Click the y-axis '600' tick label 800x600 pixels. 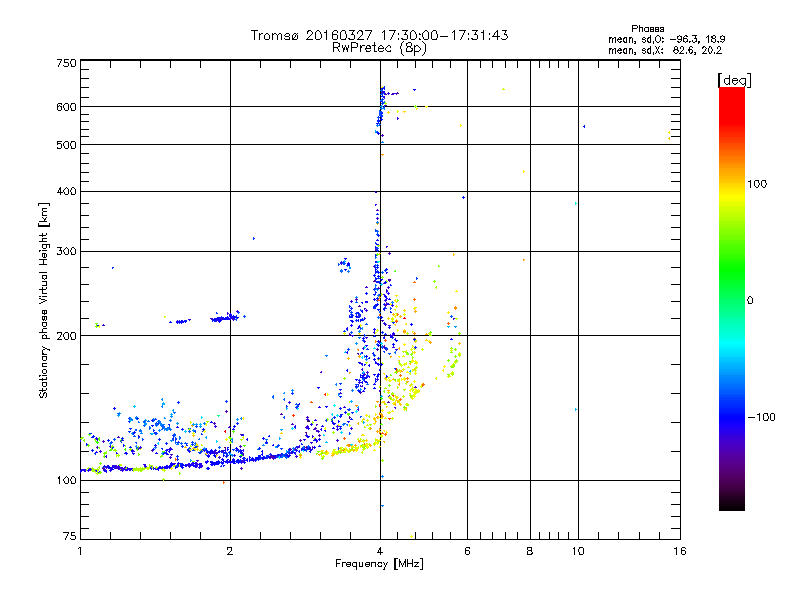tap(66, 107)
